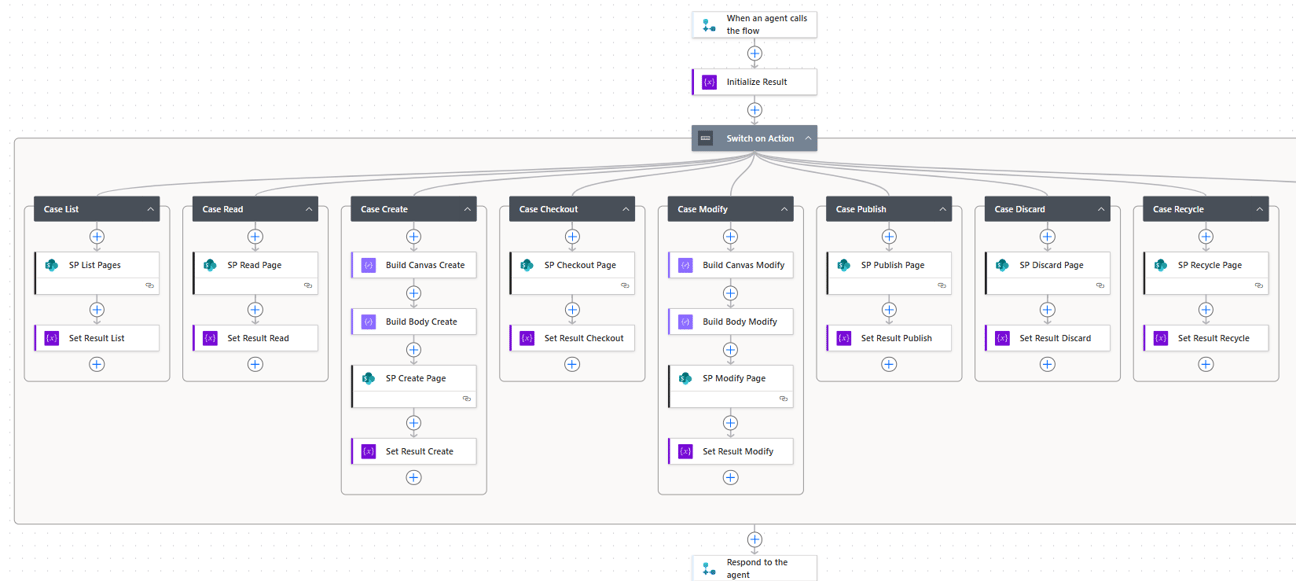Click the copy icon on SP Create Page
The image size is (1296, 581).
point(466,398)
